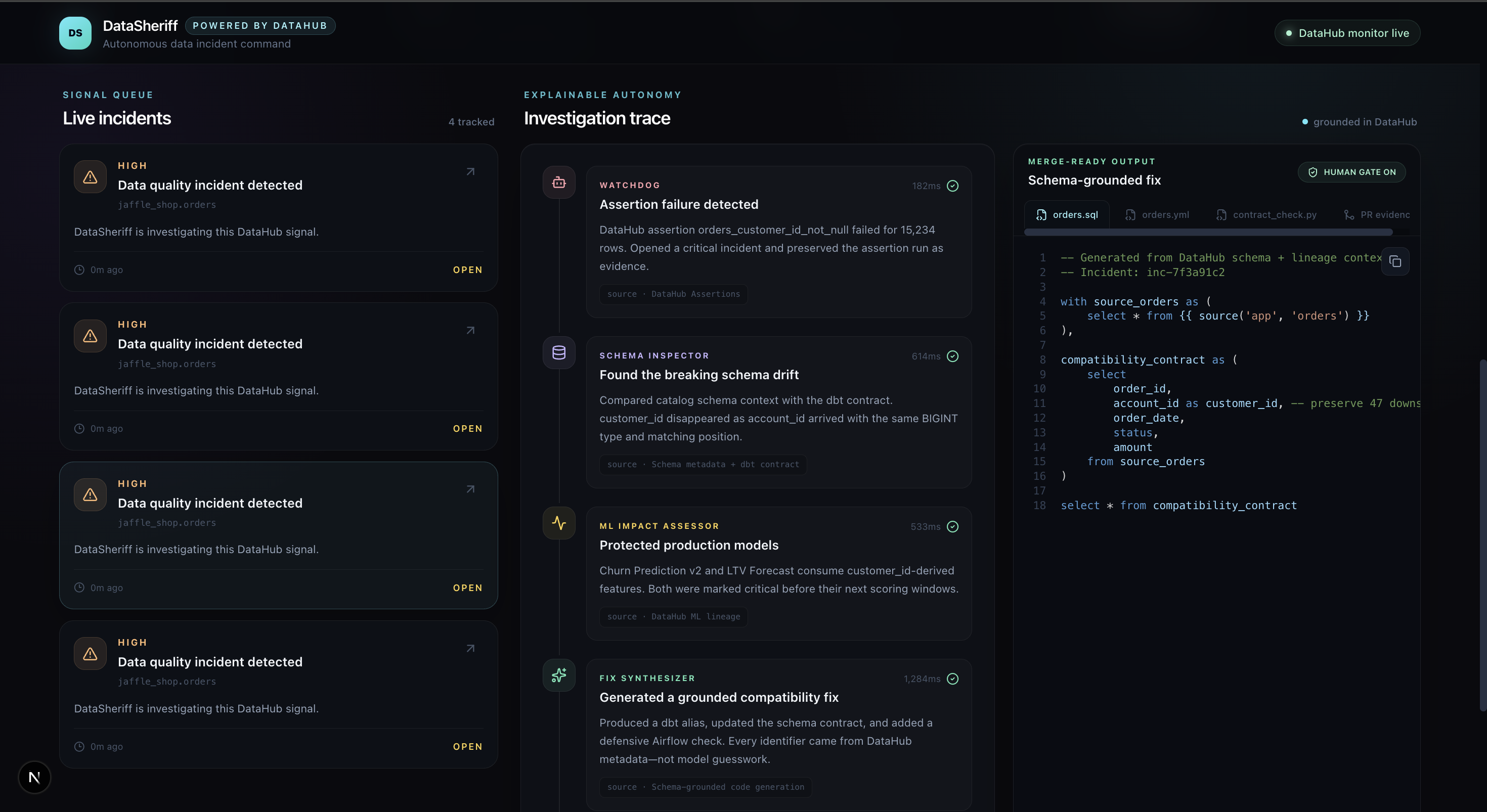
Task: Click the shield icon in Human Gate badge
Action: tap(1313, 172)
